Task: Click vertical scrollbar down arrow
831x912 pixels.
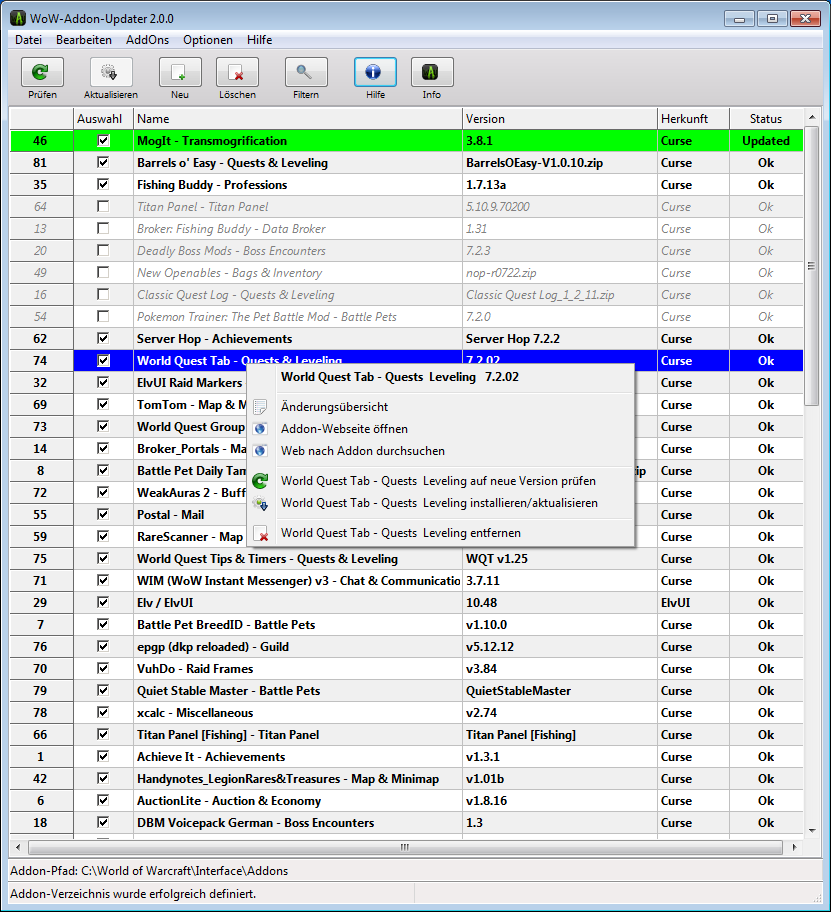Action: [x=812, y=831]
